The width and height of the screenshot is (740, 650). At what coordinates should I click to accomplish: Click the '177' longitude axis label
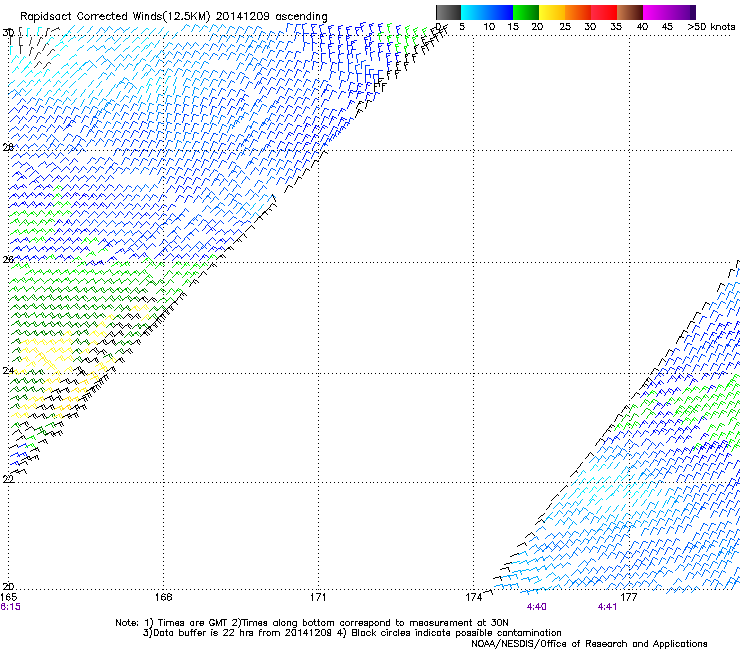coord(628,597)
